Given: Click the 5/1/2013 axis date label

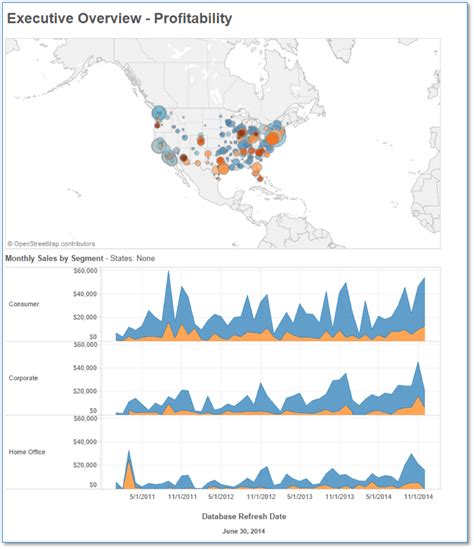Looking at the screenshot, I should [x=300, y=496].
